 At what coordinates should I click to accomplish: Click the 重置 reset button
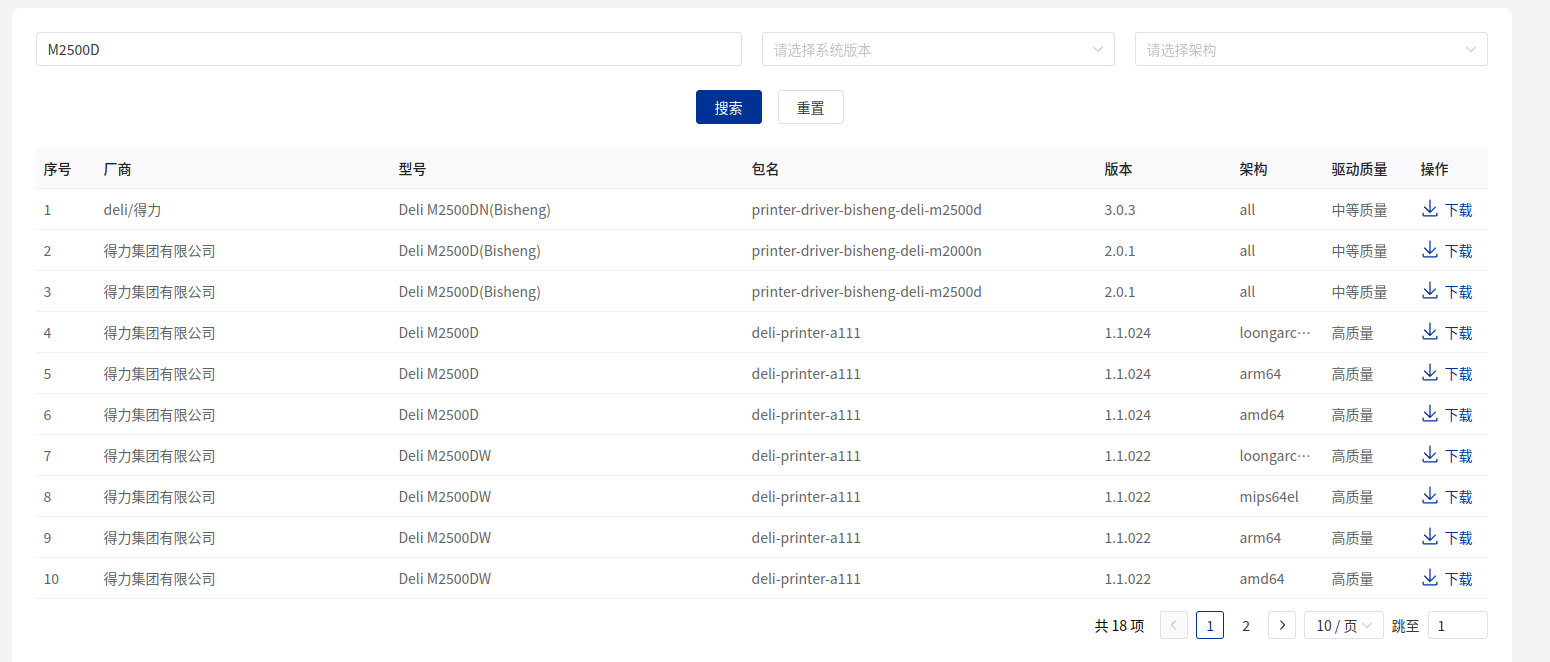(x=811, y=107)
